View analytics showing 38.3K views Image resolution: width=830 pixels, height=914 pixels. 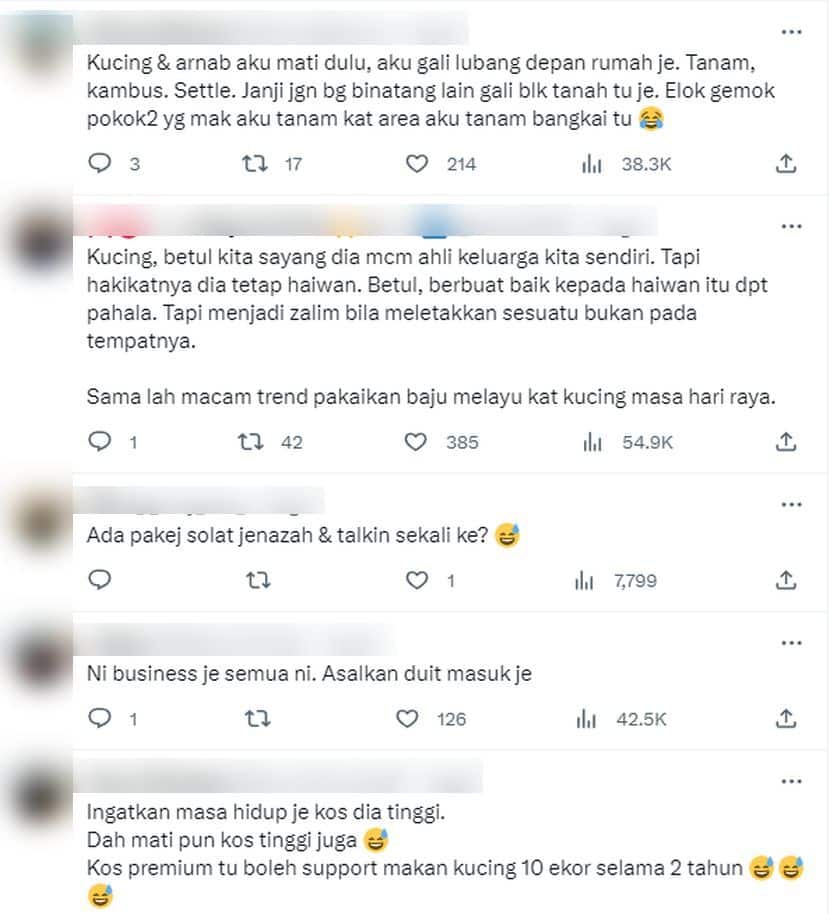tap(592, 164)
